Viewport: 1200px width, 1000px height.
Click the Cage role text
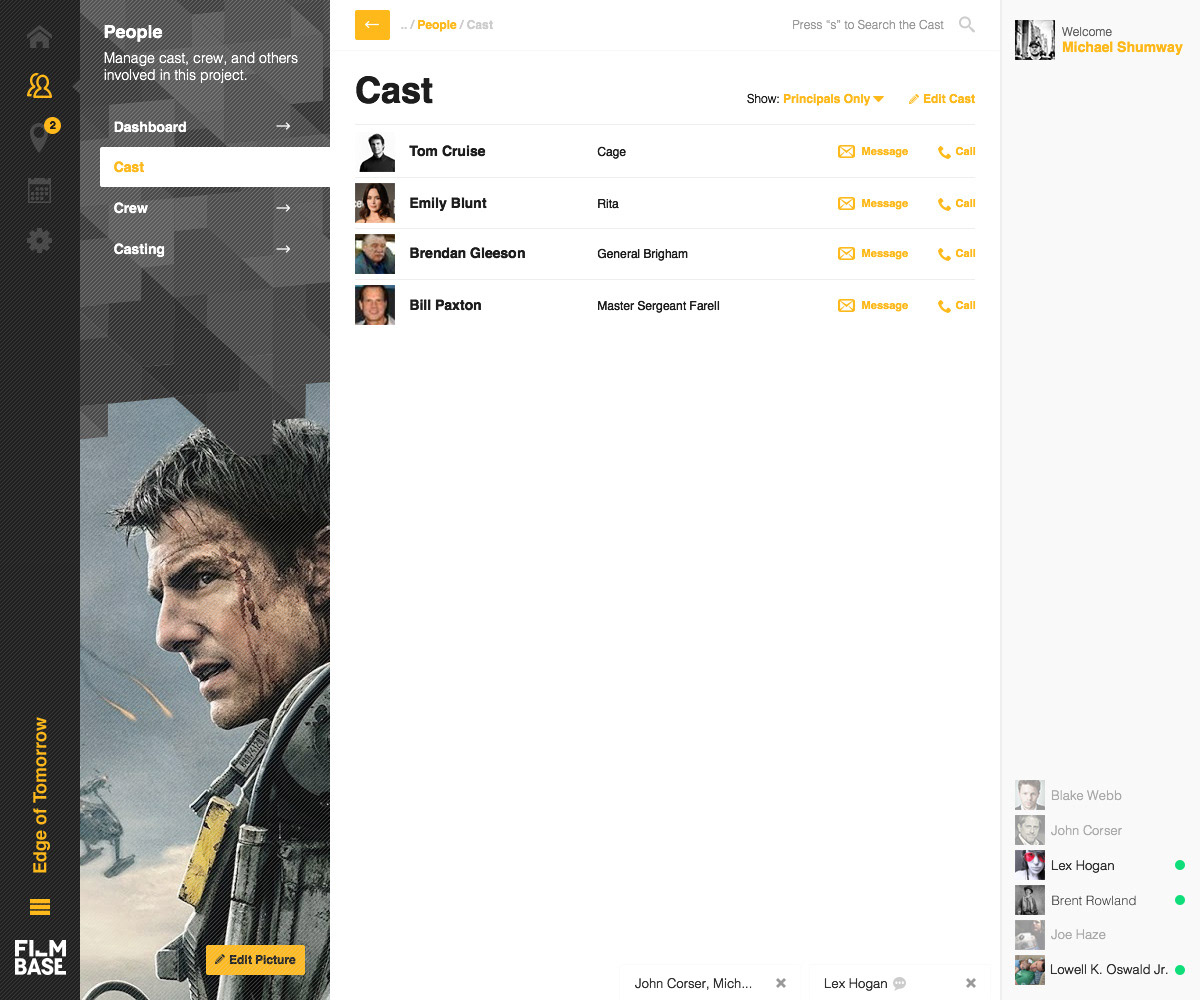pos(611,152)
